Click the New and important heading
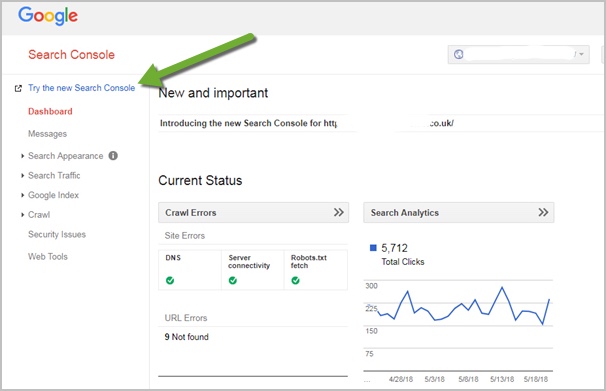The height and width of the screenshot is (391, 606). 213,93
